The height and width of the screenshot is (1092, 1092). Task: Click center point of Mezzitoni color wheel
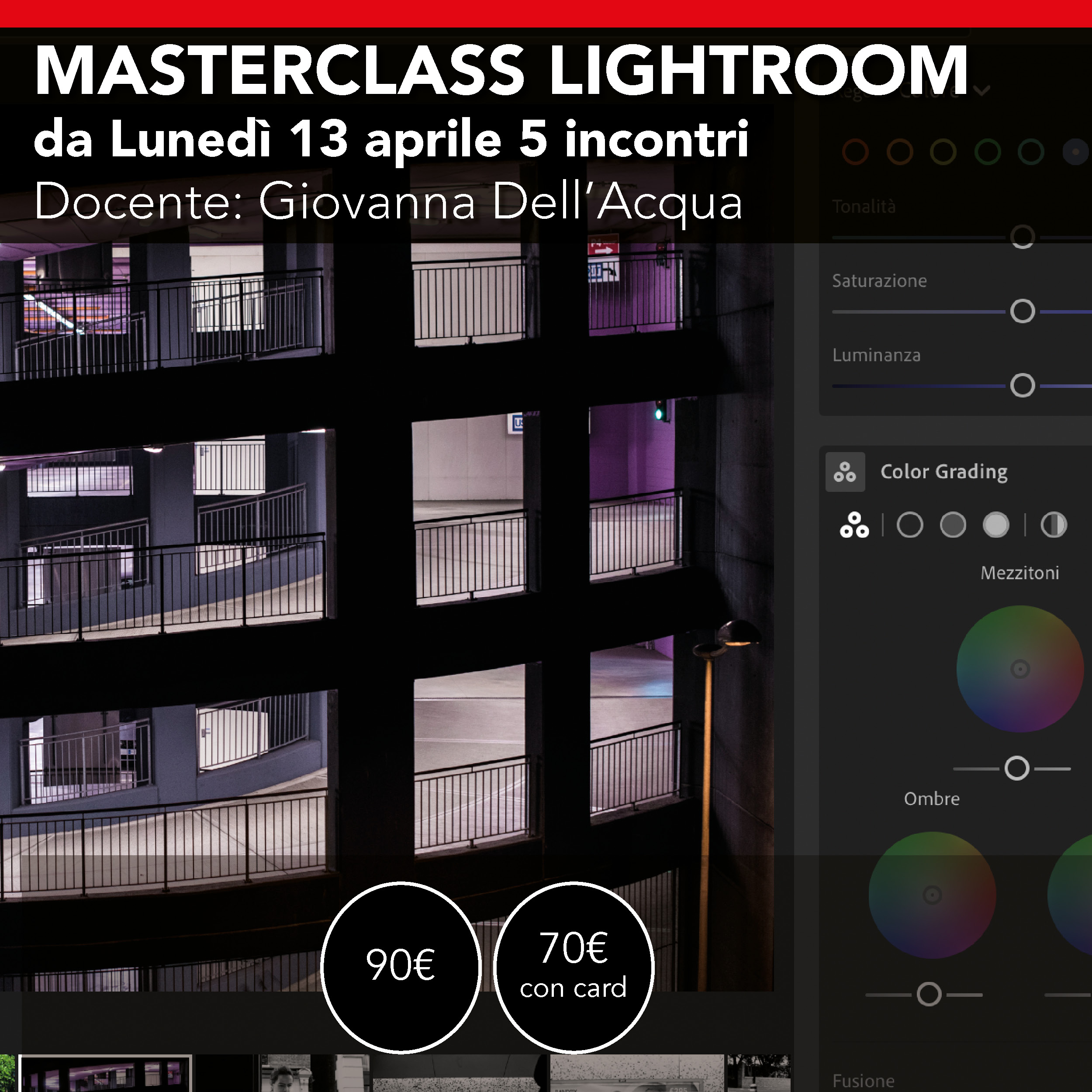1019,669
